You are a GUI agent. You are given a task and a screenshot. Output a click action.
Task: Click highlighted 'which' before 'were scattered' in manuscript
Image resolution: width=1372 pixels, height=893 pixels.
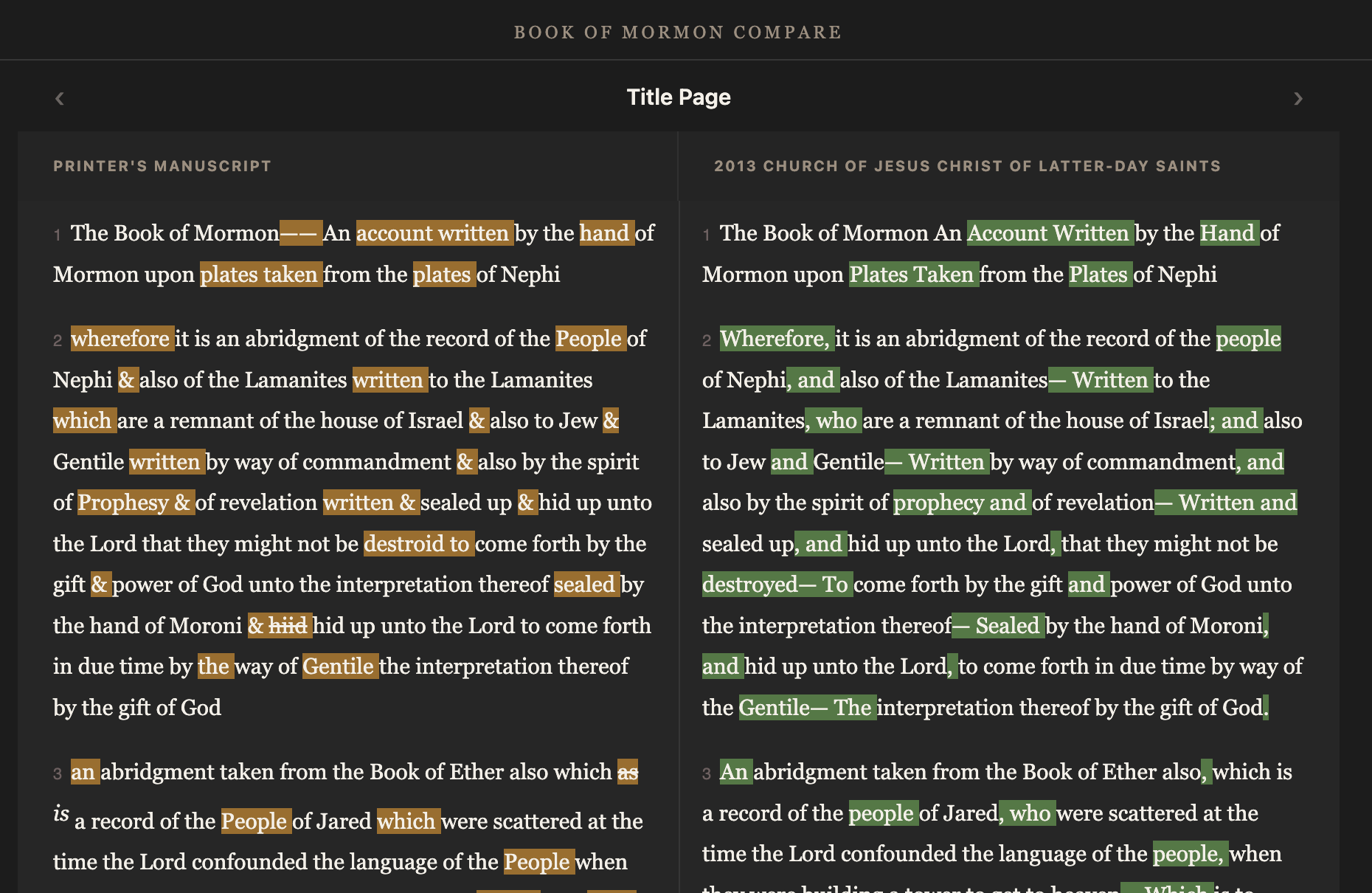pyautogui.click(x=409, y=821)
